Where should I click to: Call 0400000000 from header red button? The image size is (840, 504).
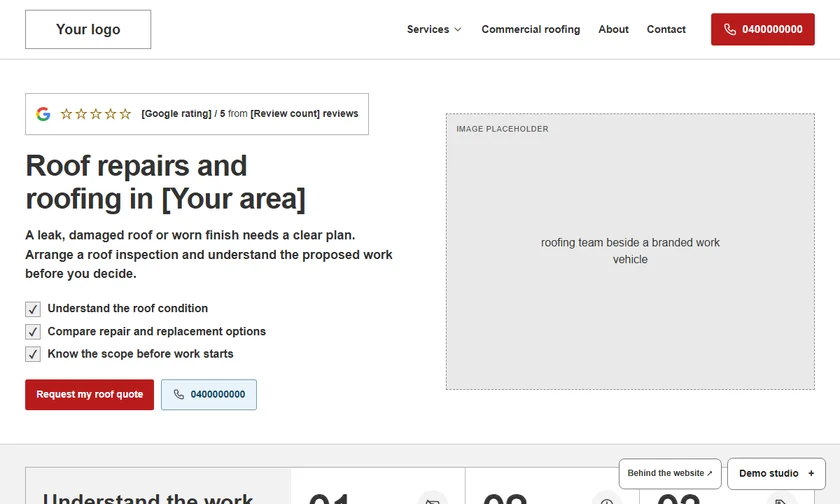click(763, 29)
